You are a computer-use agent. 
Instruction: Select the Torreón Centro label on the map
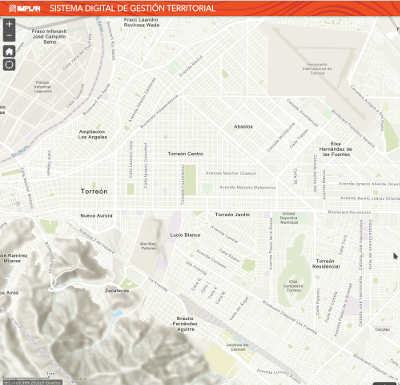pyautogui.click(x=185, y=154)
